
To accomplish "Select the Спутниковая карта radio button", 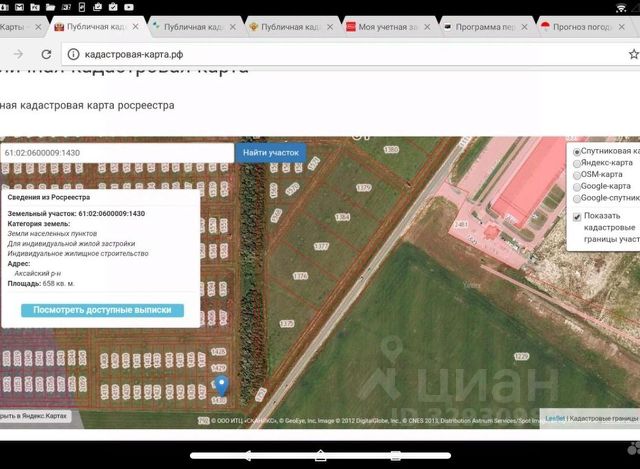I will click(x=577, y=152).
